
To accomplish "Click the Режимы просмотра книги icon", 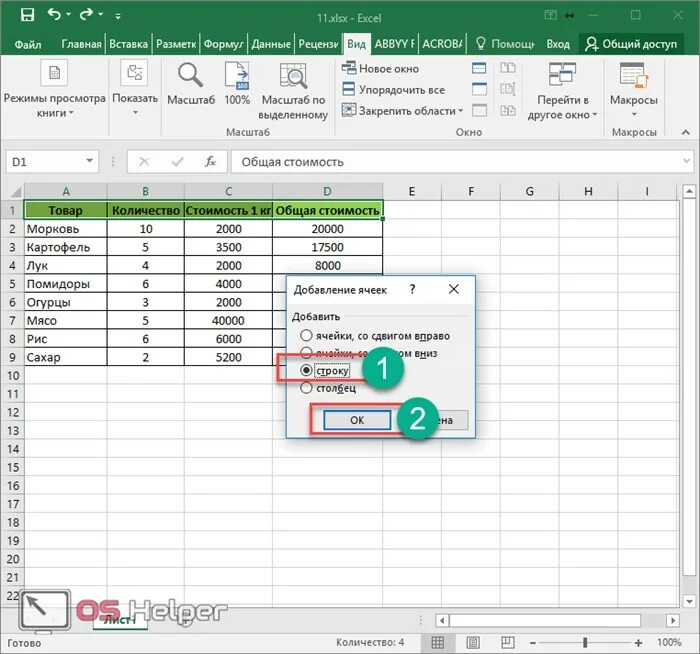I will [54, 72].
